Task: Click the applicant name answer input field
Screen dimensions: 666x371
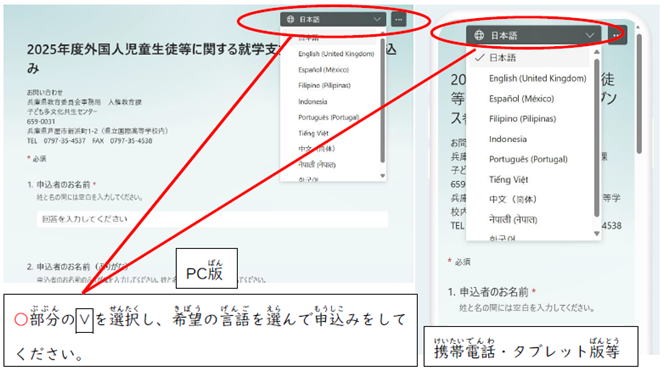Action: point(212,219)
